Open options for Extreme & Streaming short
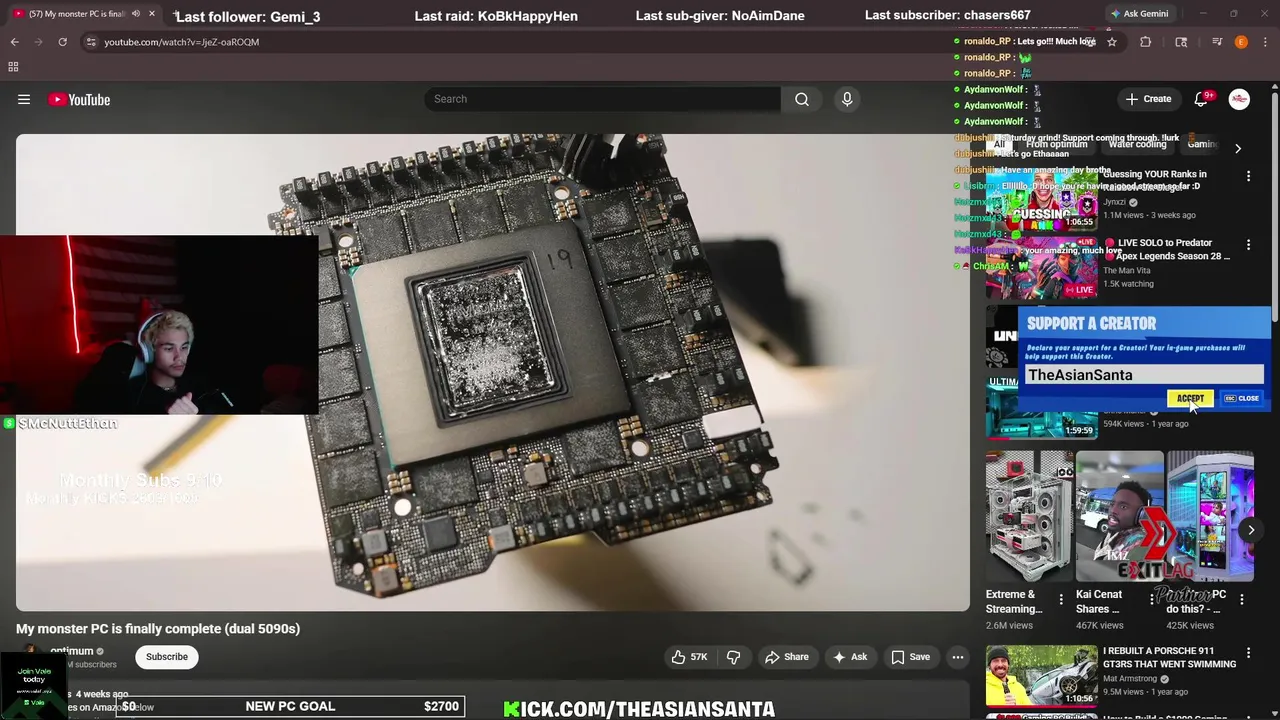The height and width of the screenshot is (720, 1280). coord(1061,600)
